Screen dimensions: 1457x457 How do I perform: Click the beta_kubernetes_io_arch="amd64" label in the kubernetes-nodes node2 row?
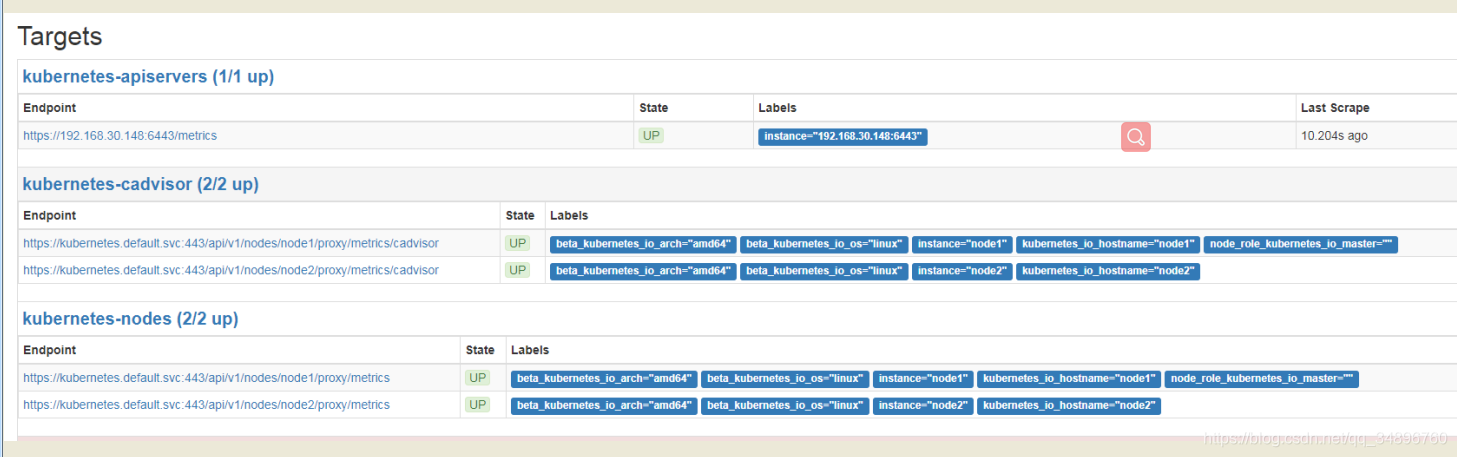click(604, 406)
